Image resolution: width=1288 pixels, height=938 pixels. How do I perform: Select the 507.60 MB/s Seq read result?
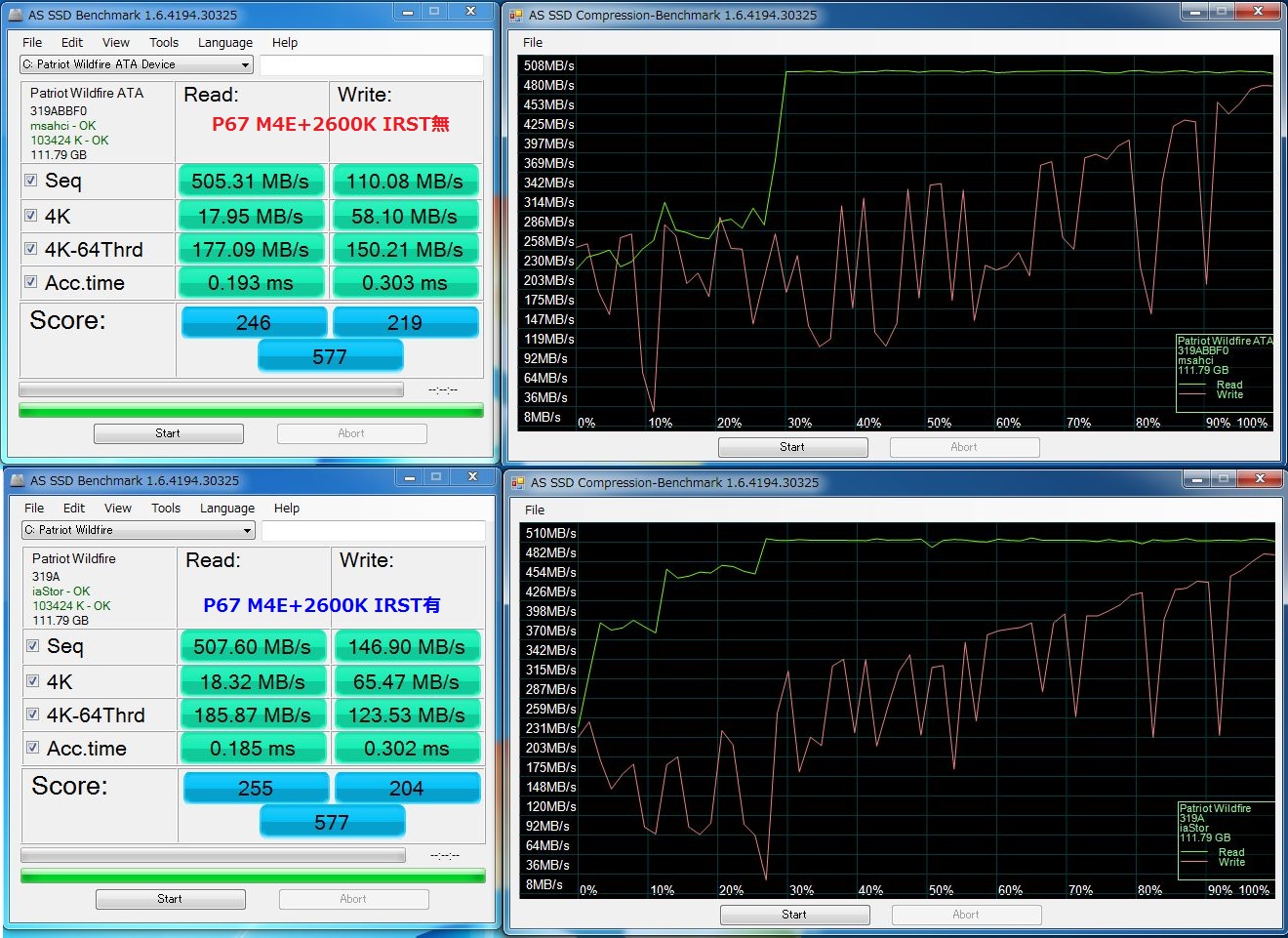point(253,646)
